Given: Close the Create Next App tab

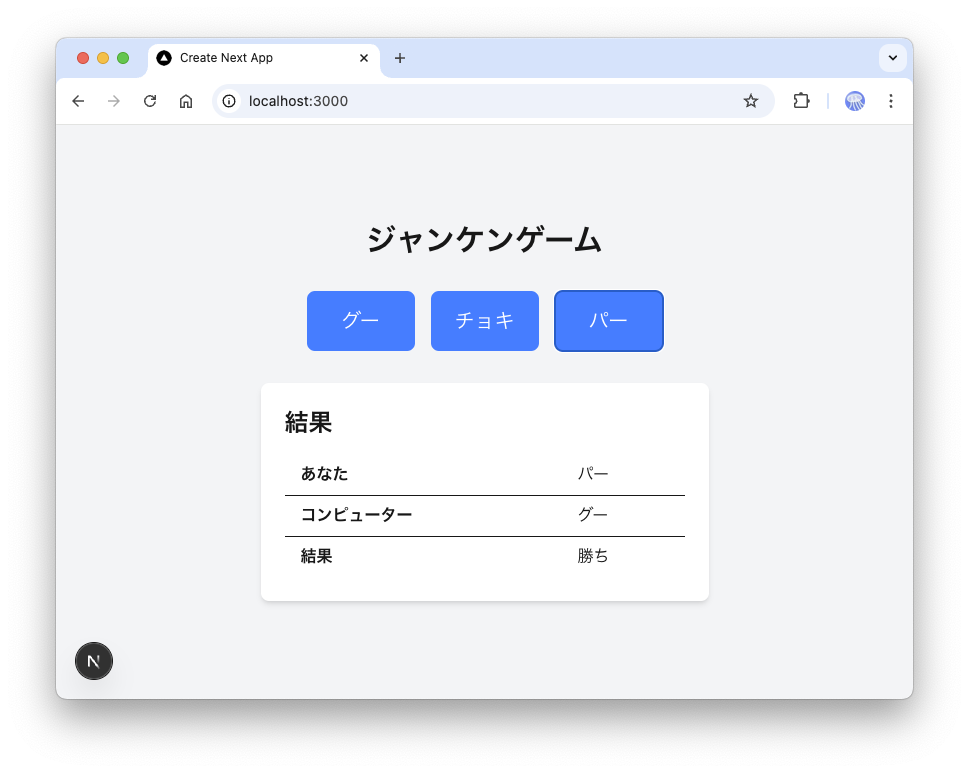Looking at the screenshot, I should [x=364, y=58].
